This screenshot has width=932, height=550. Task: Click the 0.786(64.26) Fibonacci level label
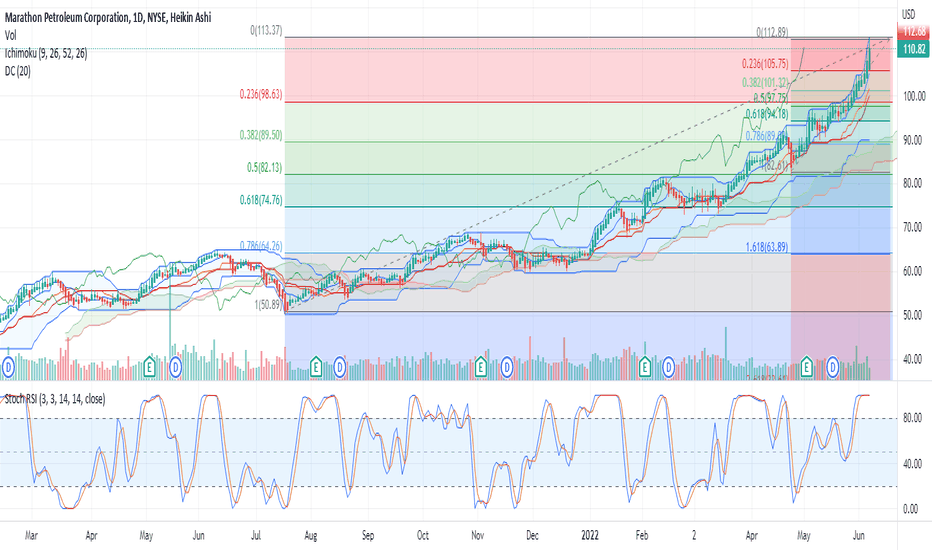(261, 246)
